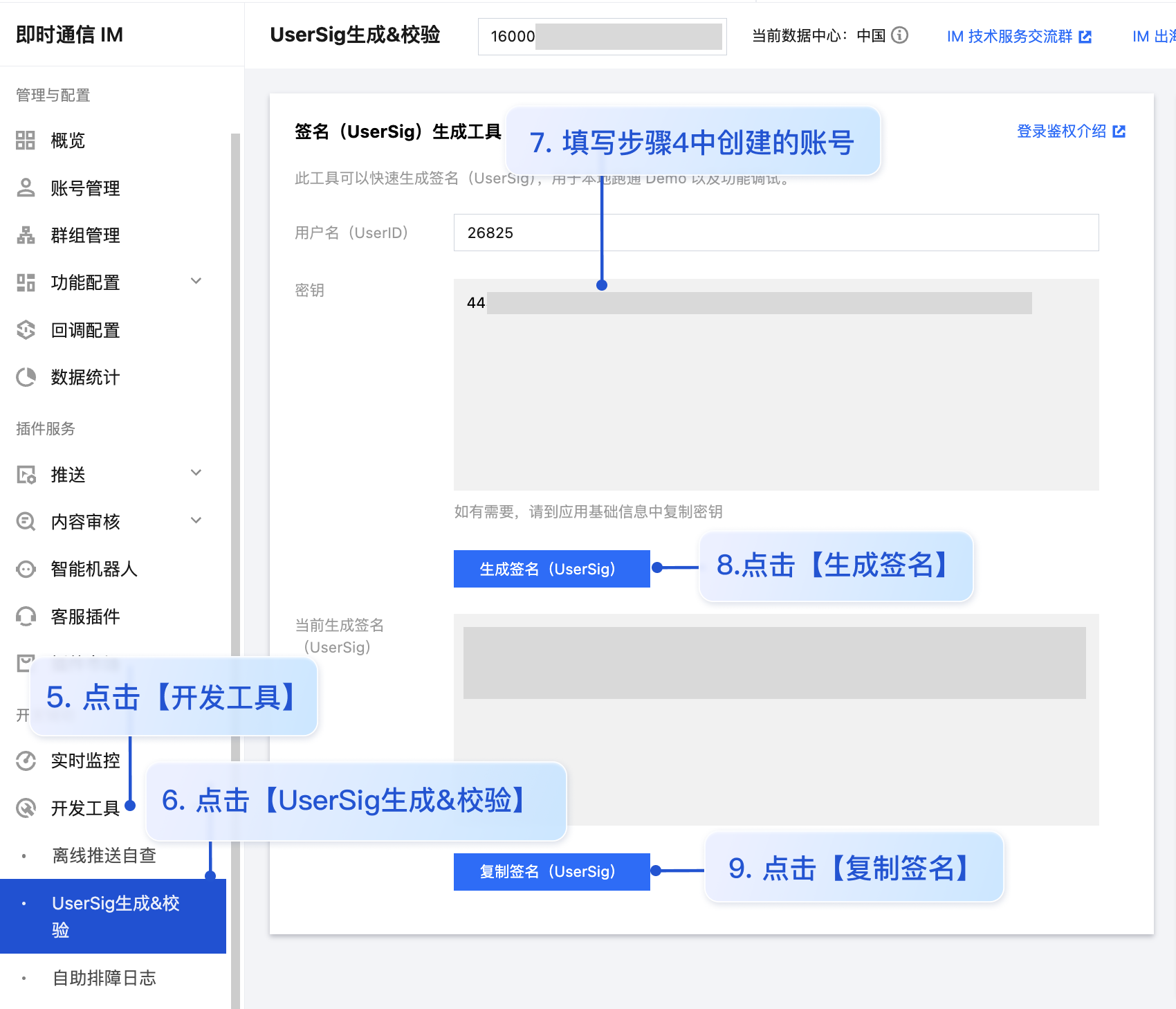This screenshot has width=1176, height=1009.
Task: Expand the 功能配置 section chevron
Action: point(196,281)
